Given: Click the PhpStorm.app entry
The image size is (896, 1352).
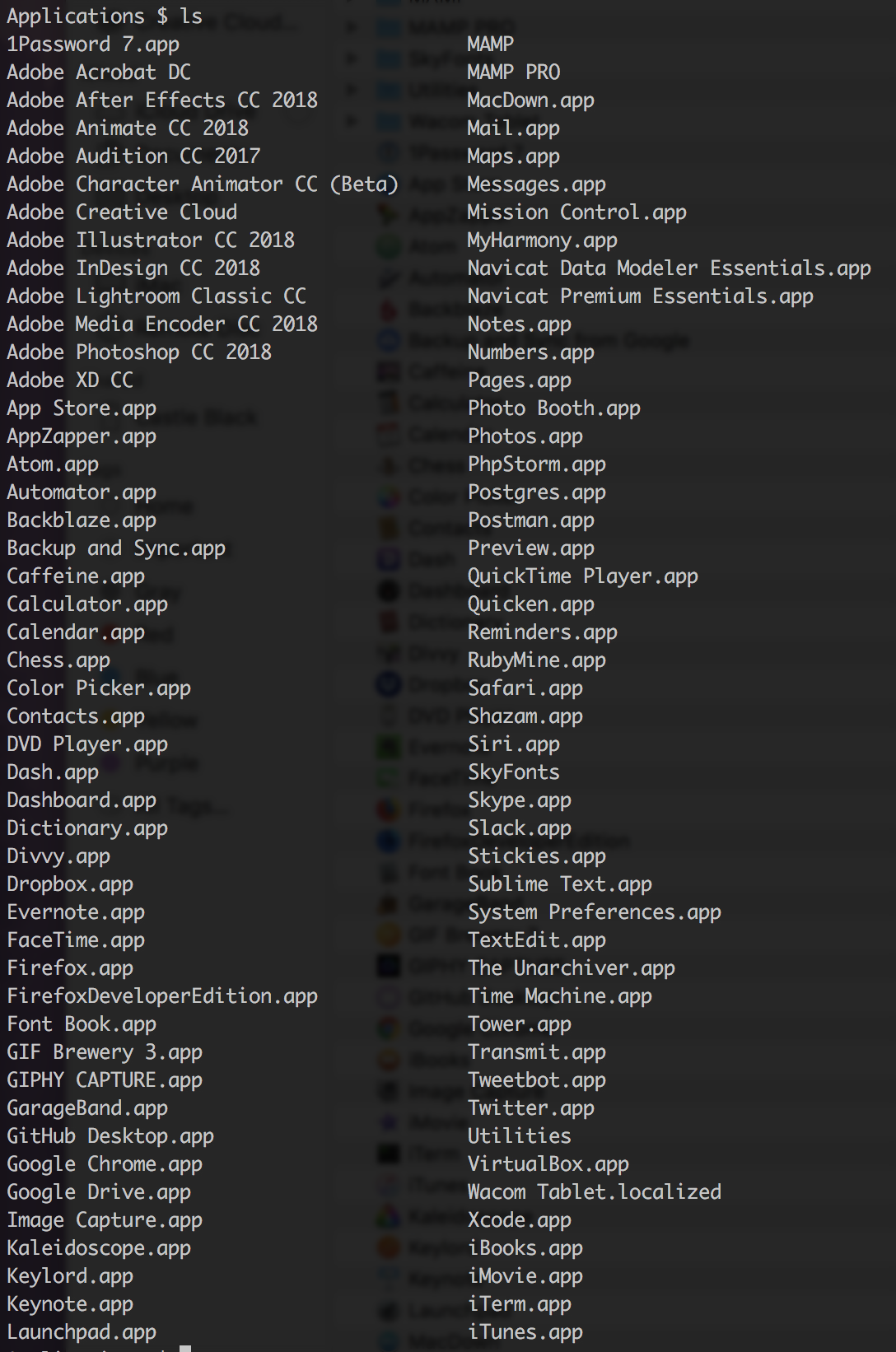Looking at the screenshot, I should click(537, 464).
